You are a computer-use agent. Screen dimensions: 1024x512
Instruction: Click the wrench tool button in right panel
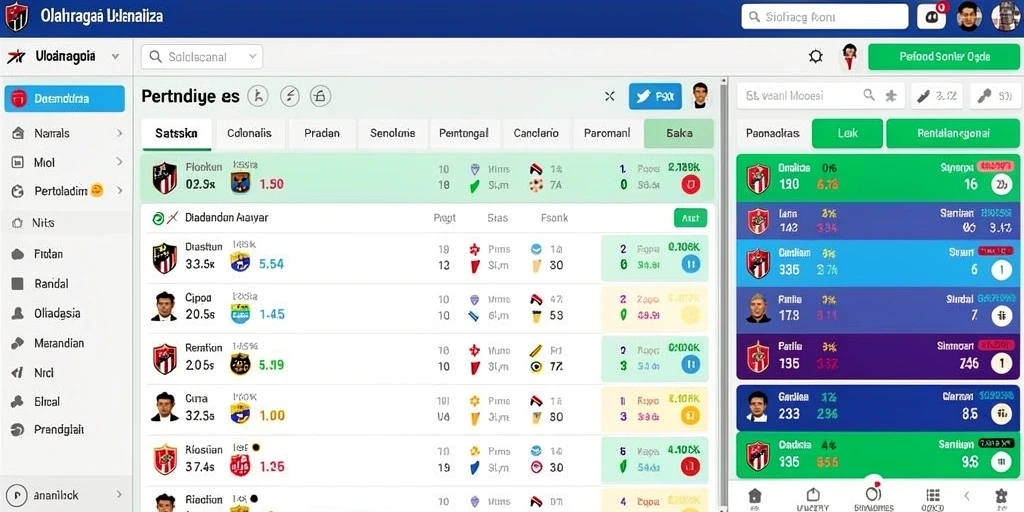[996, 96]
